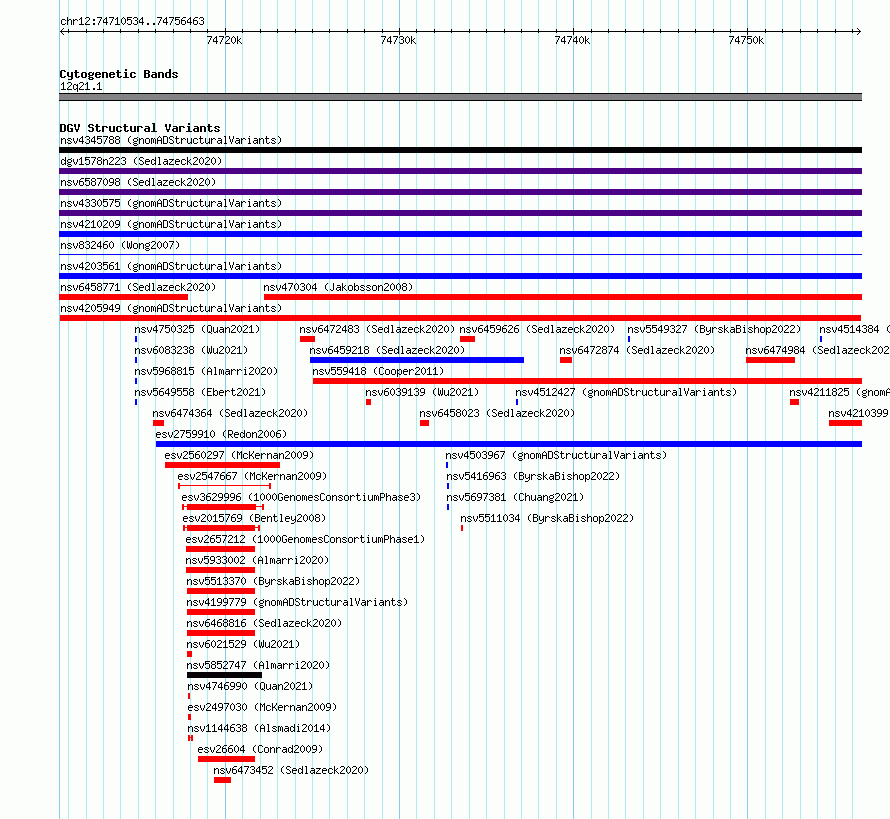Open nsv6472483 (Sedlazeck2020) variant
The image size is (890, 819).
pyautogui.click(x=377, y=329)
